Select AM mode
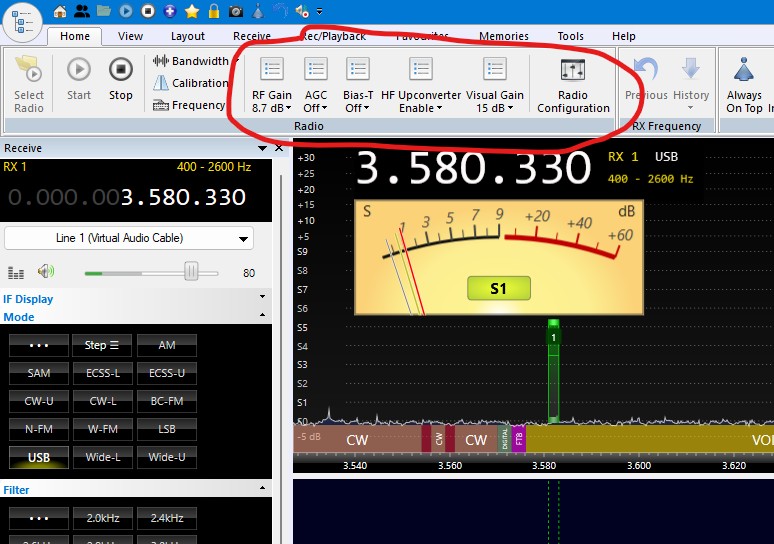 167,345
